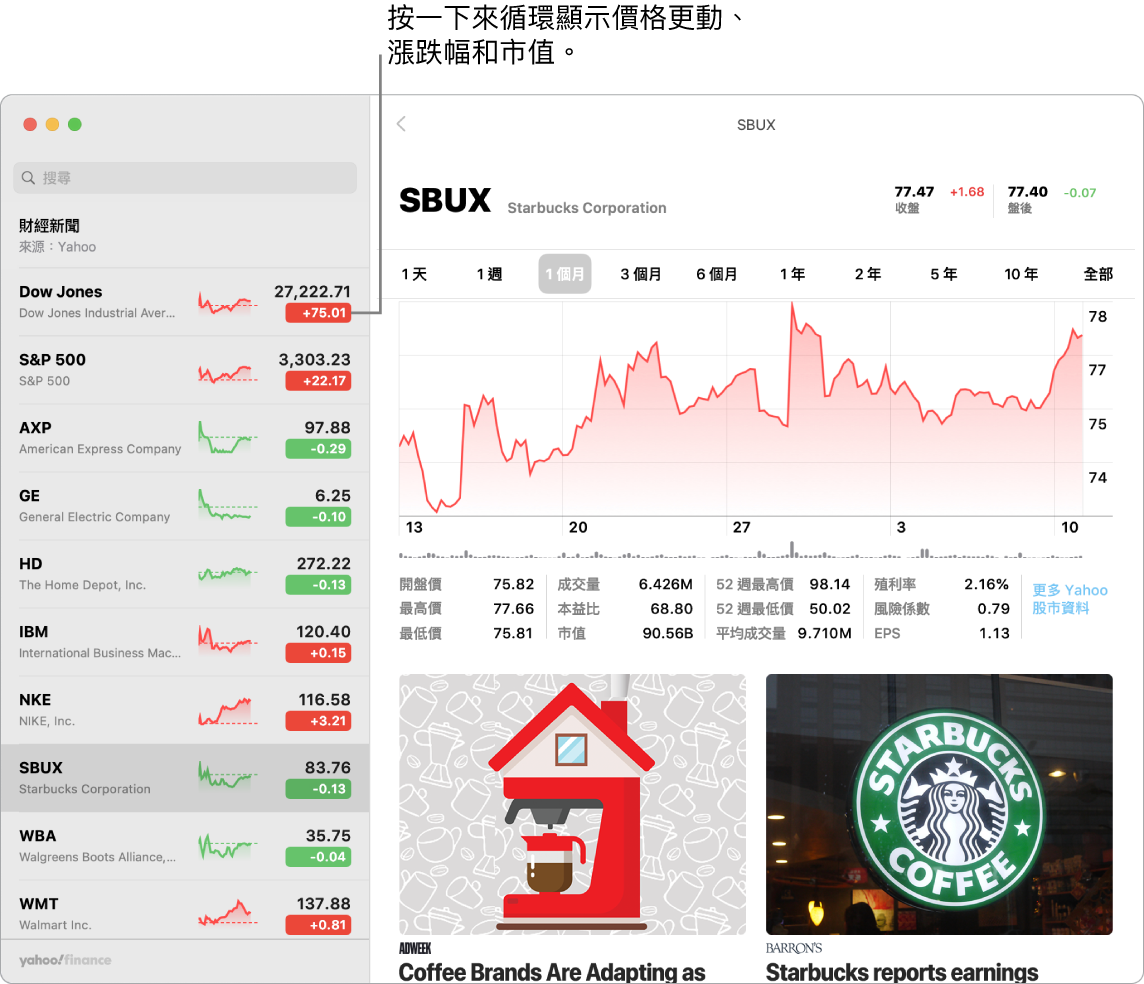
Task: Select the Dow Jones watchlist row
Action: pos(185,302)
